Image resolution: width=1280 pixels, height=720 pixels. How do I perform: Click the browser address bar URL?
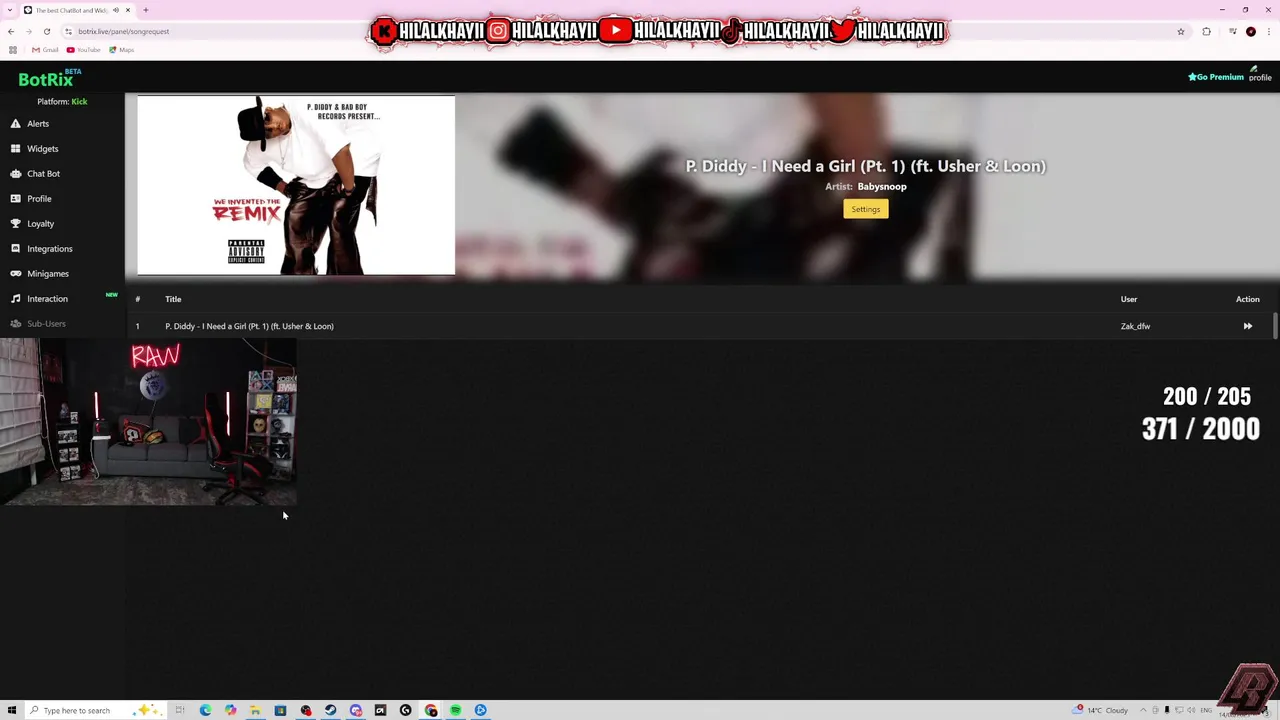124,31
